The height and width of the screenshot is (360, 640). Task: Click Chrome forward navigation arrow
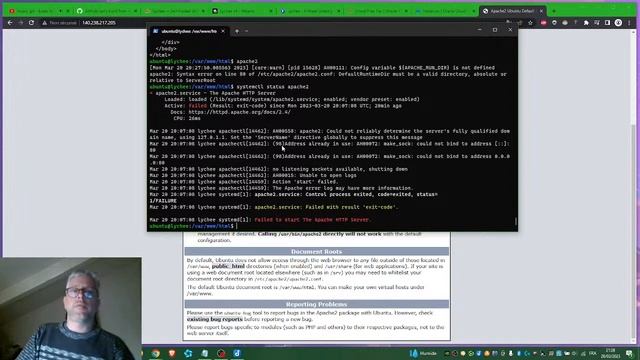[21, 23]
